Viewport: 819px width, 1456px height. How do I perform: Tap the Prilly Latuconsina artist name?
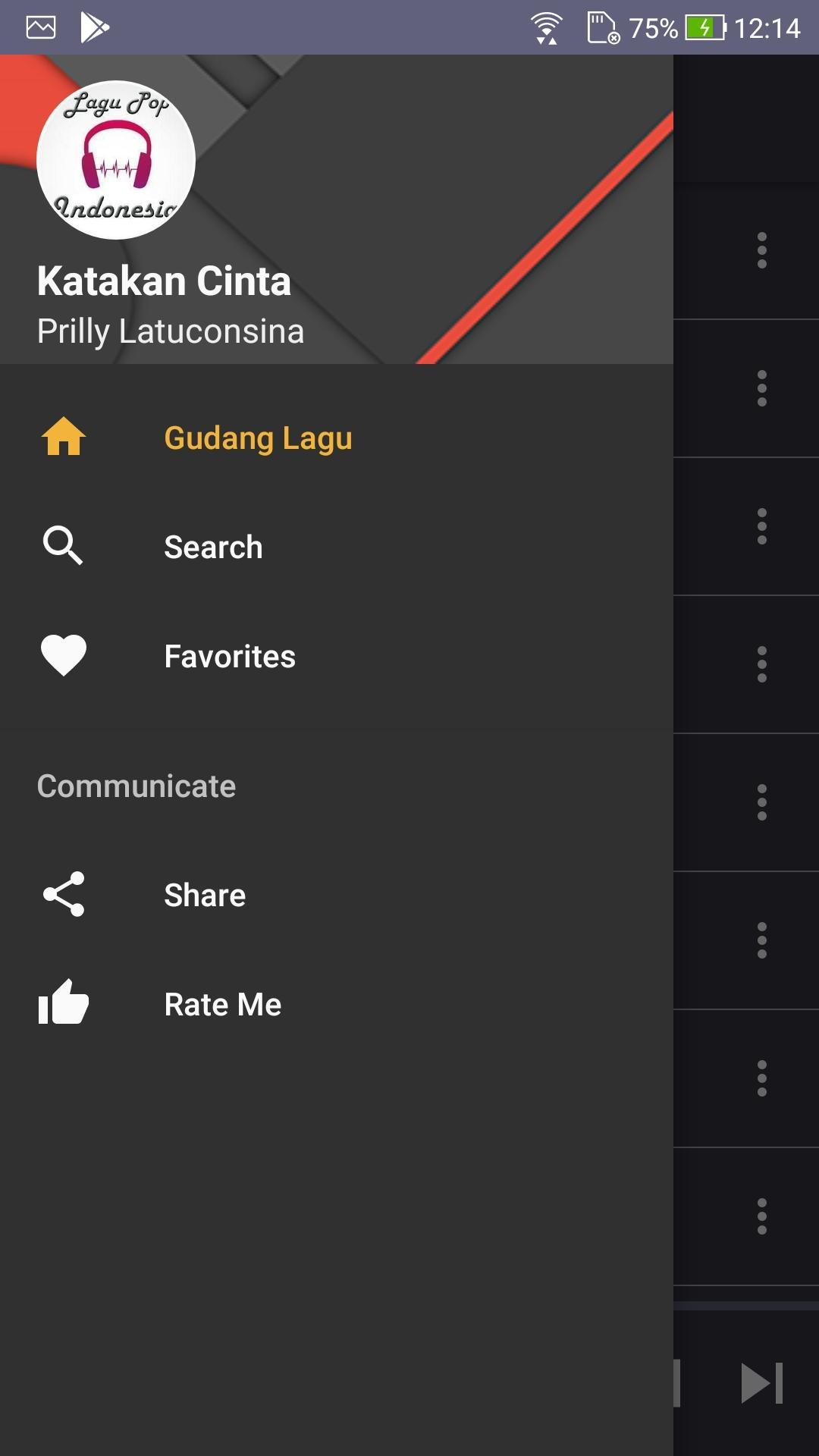point(171,331)
